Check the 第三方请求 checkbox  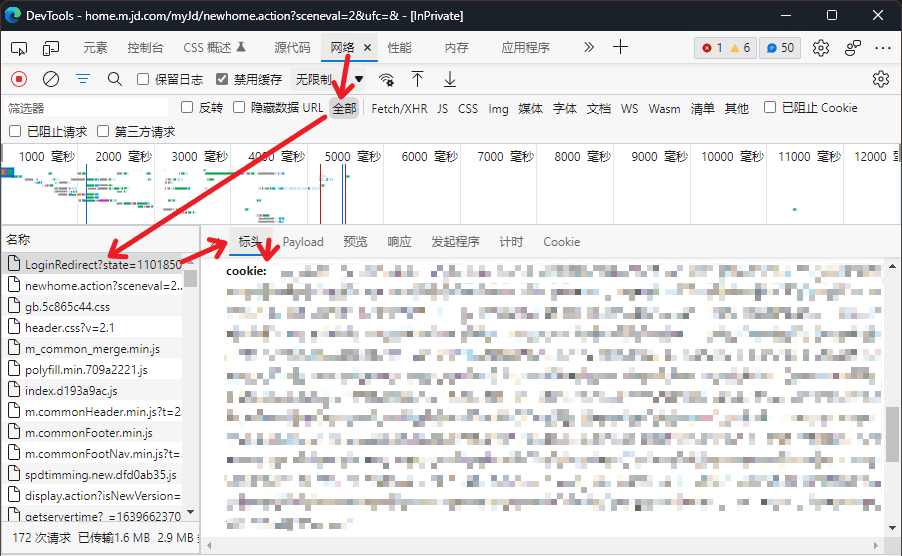point(103,131)
